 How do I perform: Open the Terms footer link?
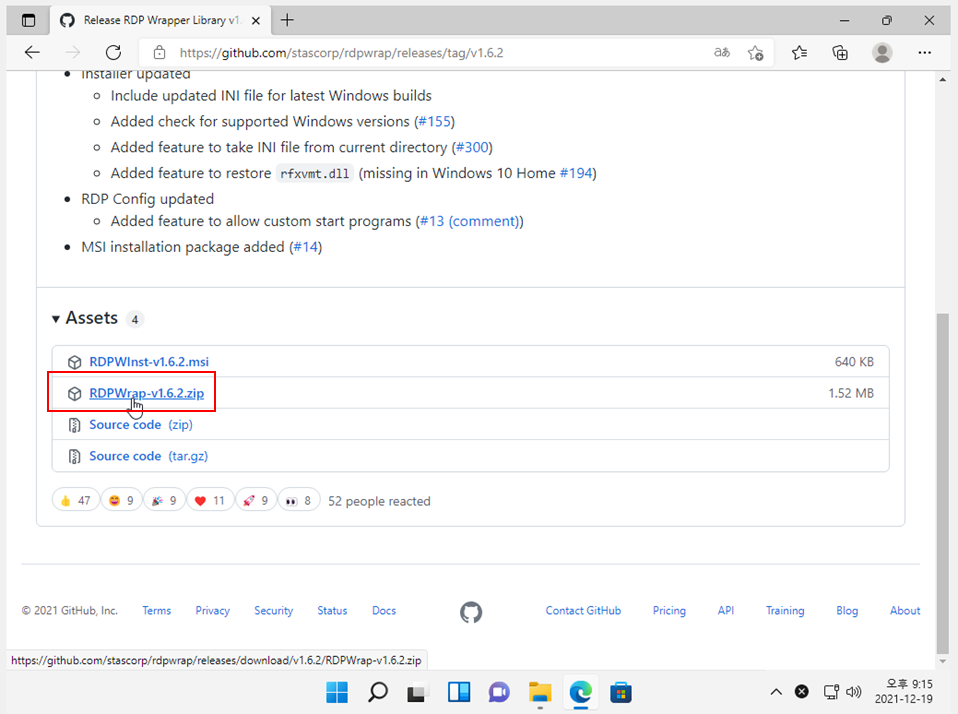pyautogui.click(x=156, y=610)
